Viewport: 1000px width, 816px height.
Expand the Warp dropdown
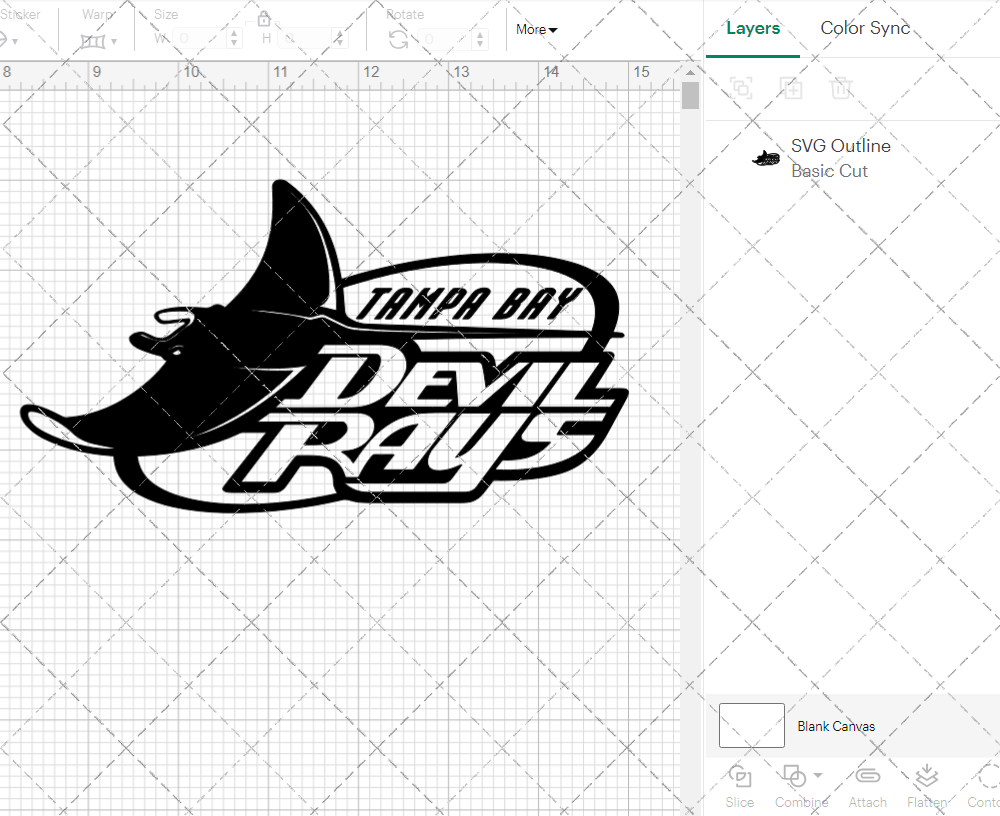click(x=99, y=41)
